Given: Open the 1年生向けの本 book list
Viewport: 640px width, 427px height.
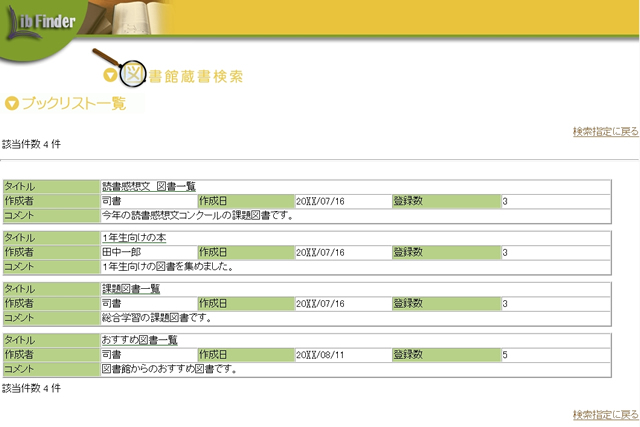Looking at the screenshot, I should pyautogui.click(x=134, y=238).
